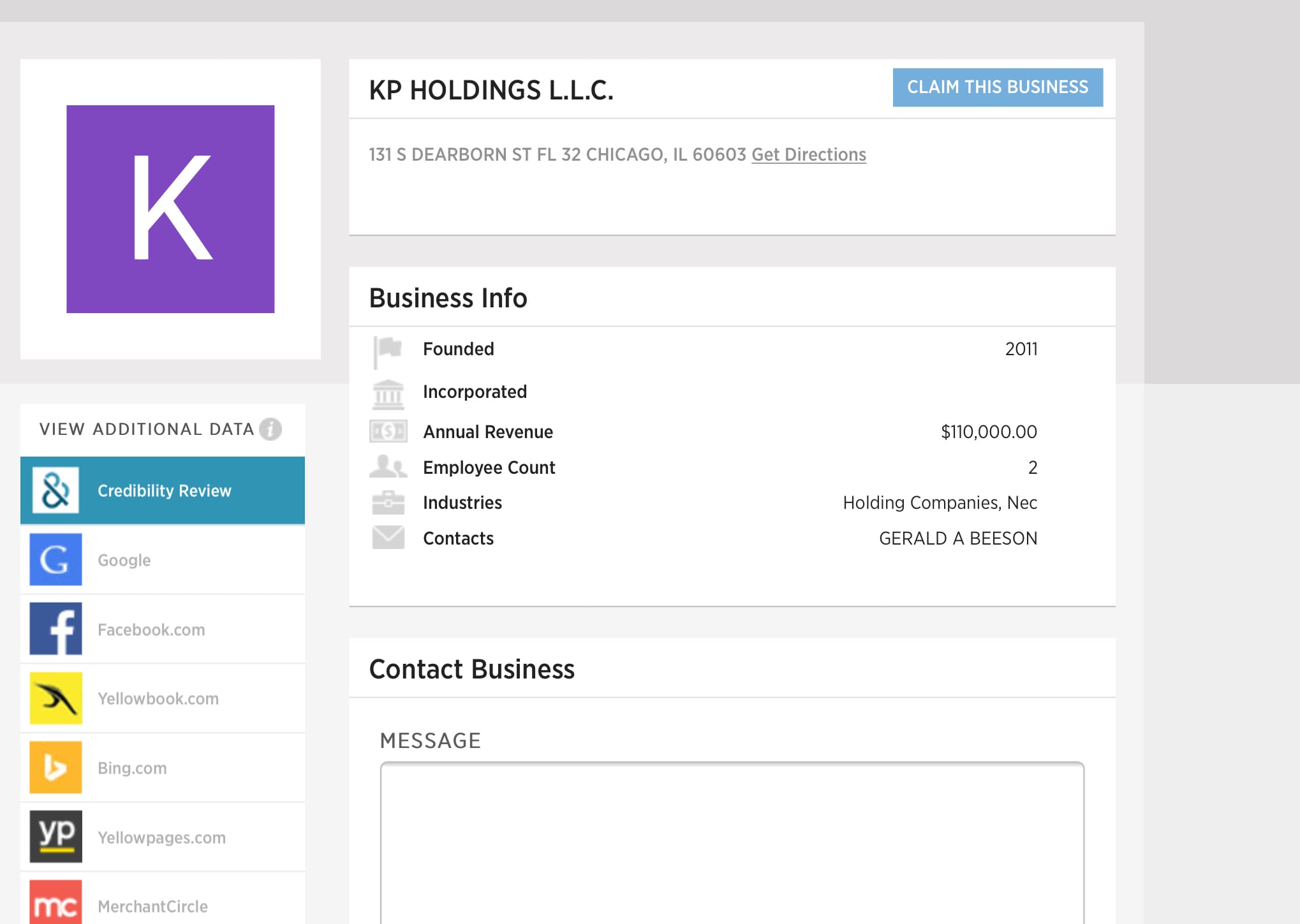1300x924 pixels.
Task: Open the Facebook.com data source
Action: point(151,630)
